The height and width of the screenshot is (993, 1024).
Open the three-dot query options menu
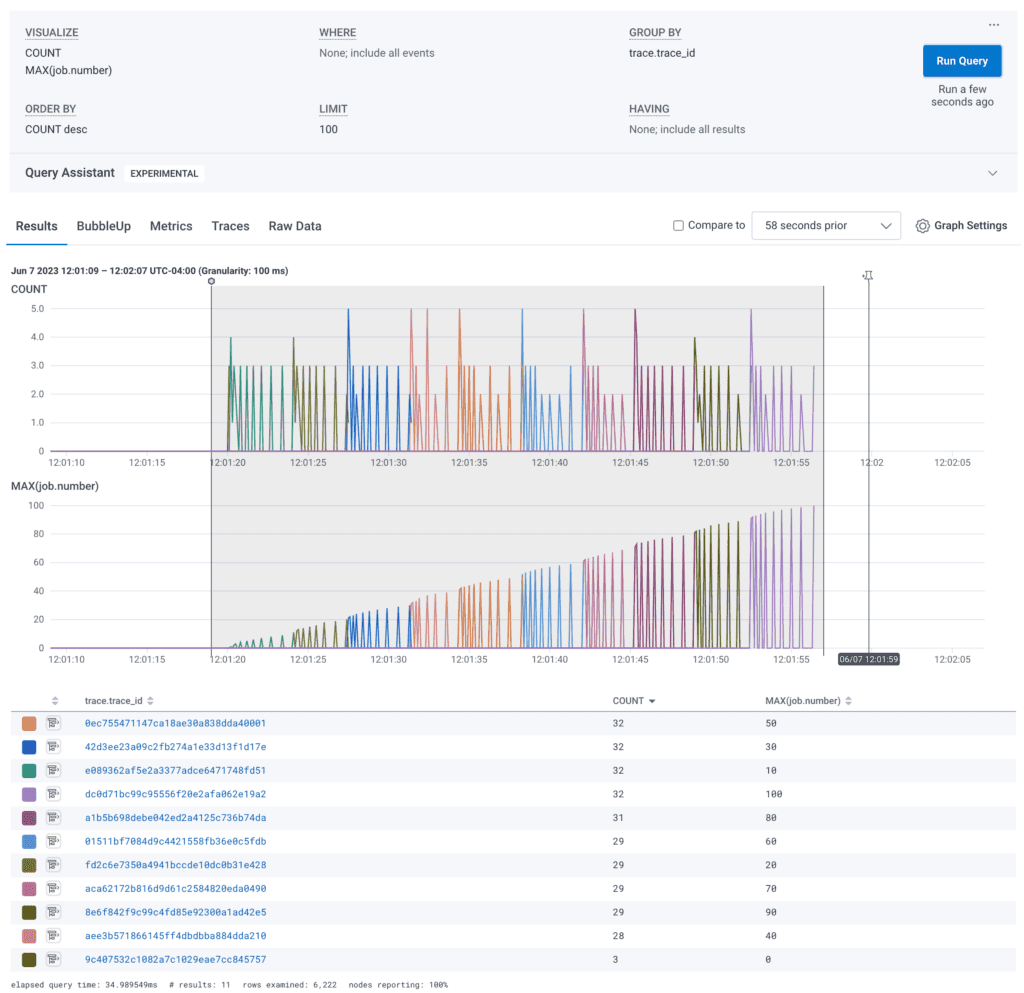993,25
